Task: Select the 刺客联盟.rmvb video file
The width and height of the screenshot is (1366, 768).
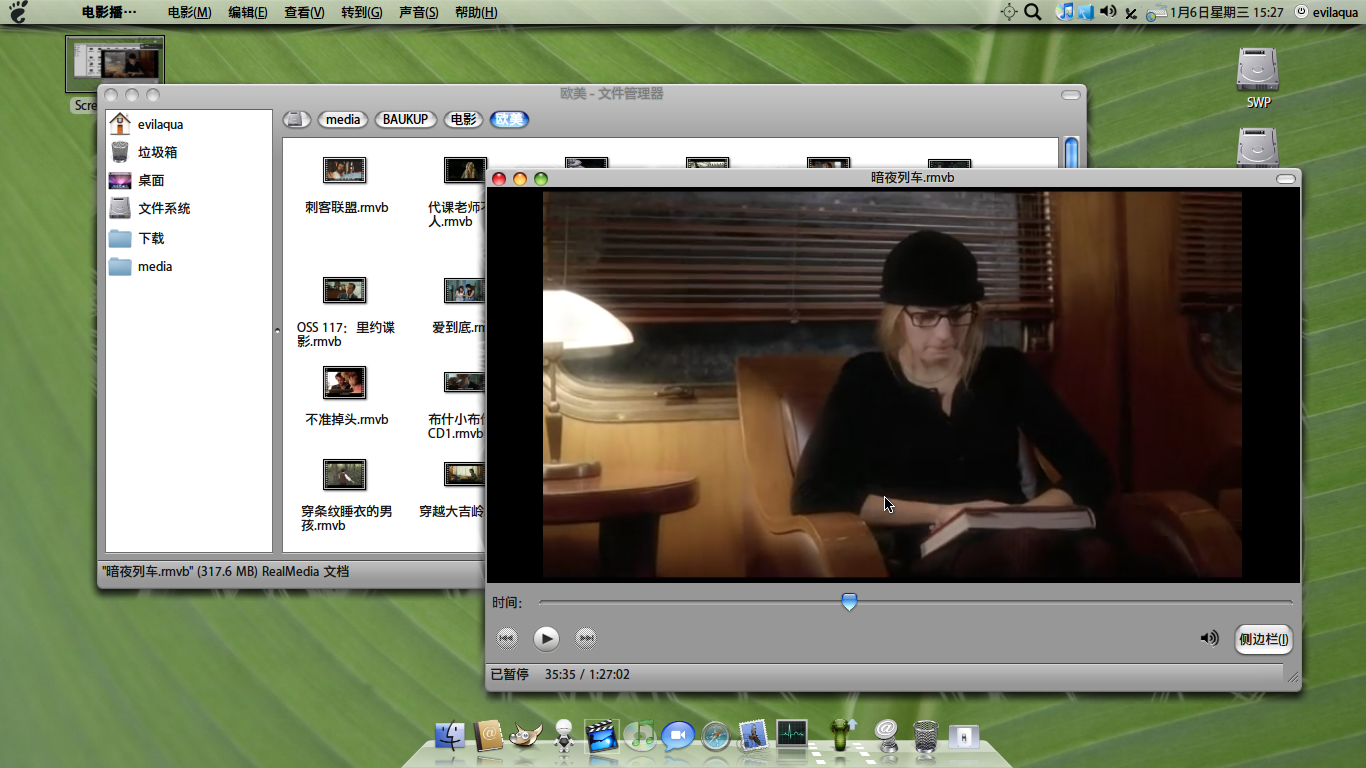Action: [346, 185]
